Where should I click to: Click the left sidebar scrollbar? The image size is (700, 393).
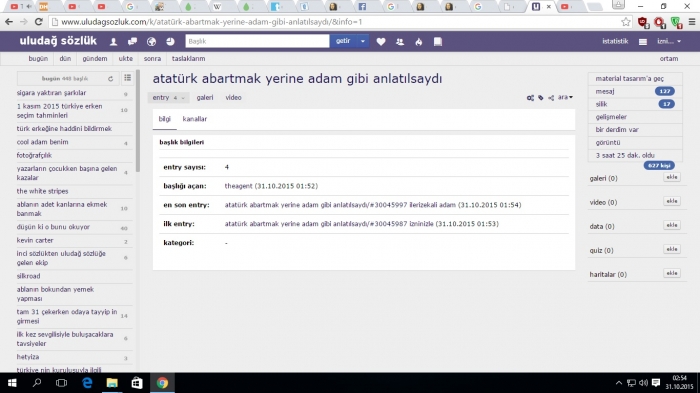(138, 121)
